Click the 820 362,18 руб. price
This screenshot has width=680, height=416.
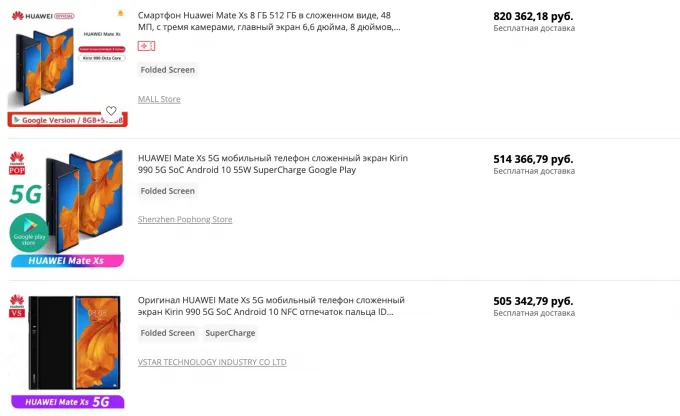533,16
